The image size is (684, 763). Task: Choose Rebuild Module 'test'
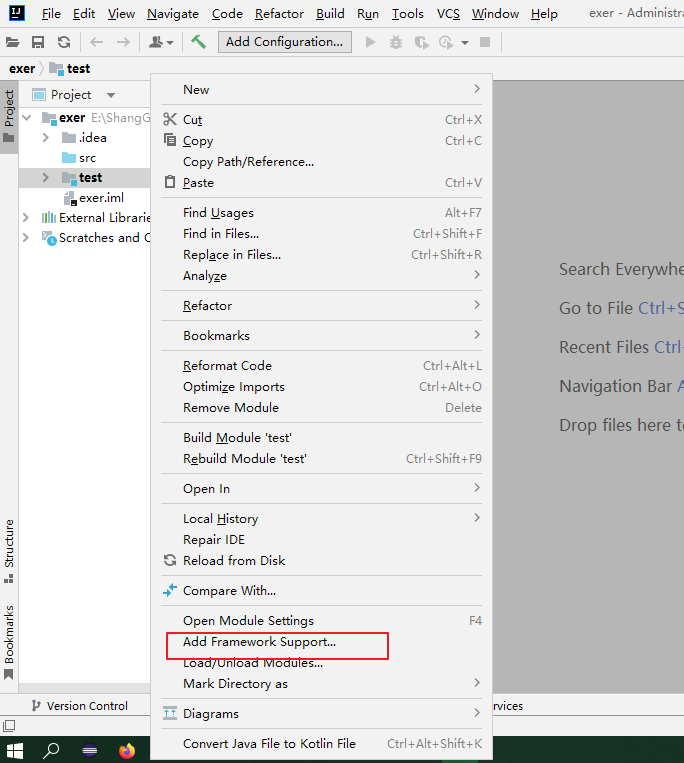[322, 458]
